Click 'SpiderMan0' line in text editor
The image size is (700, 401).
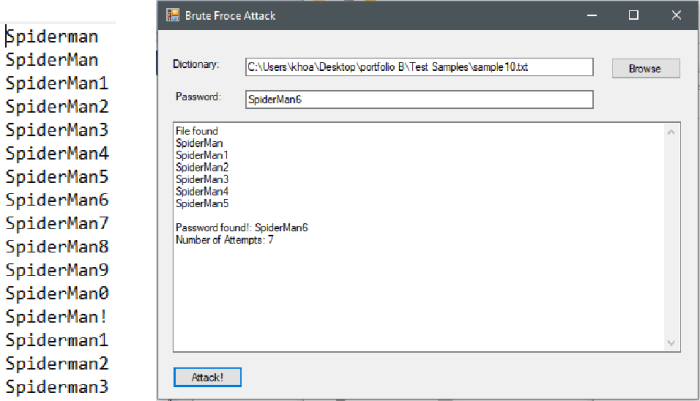(57, 293)
